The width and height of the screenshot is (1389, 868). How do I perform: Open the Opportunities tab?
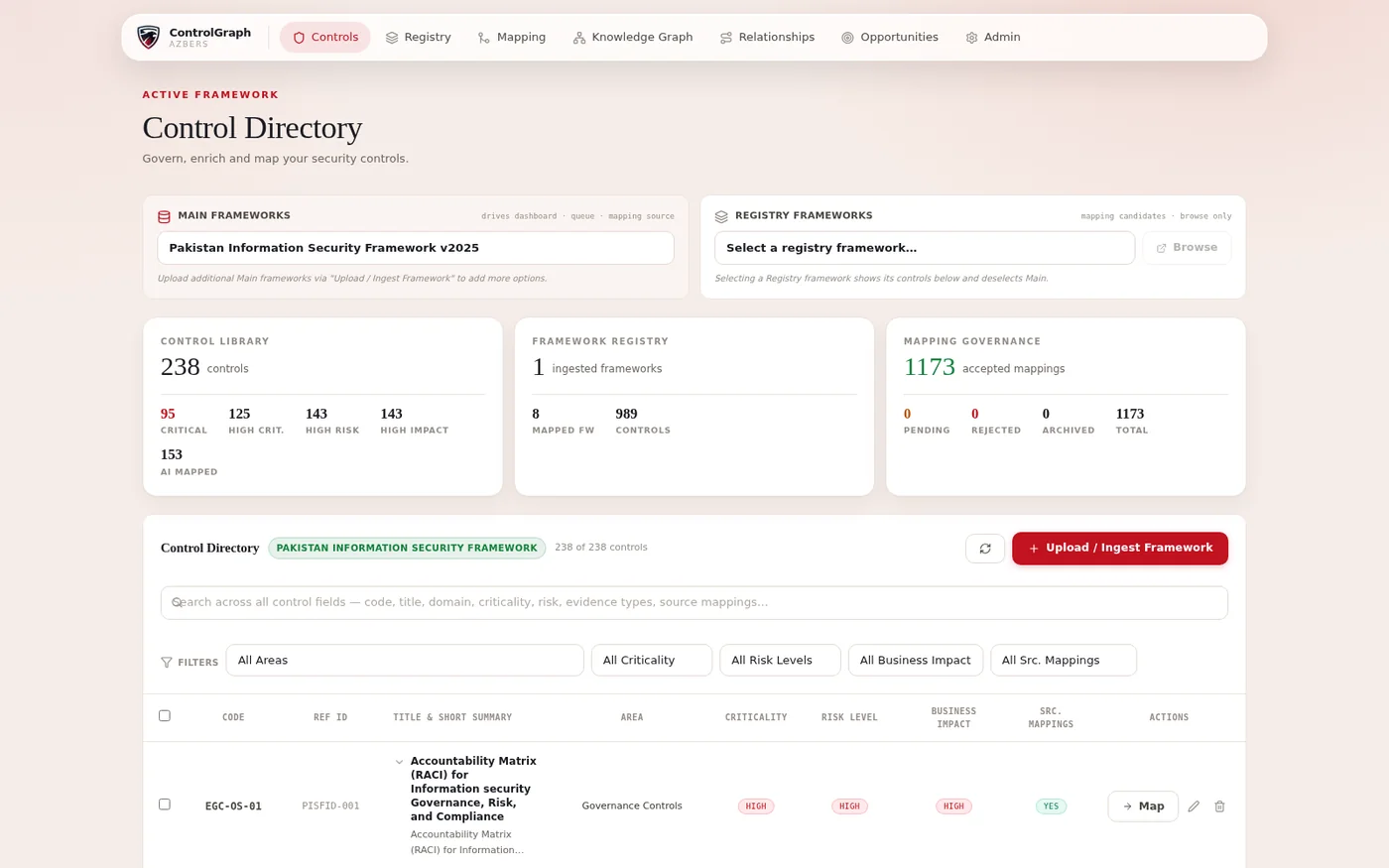[x=890, y=38]
